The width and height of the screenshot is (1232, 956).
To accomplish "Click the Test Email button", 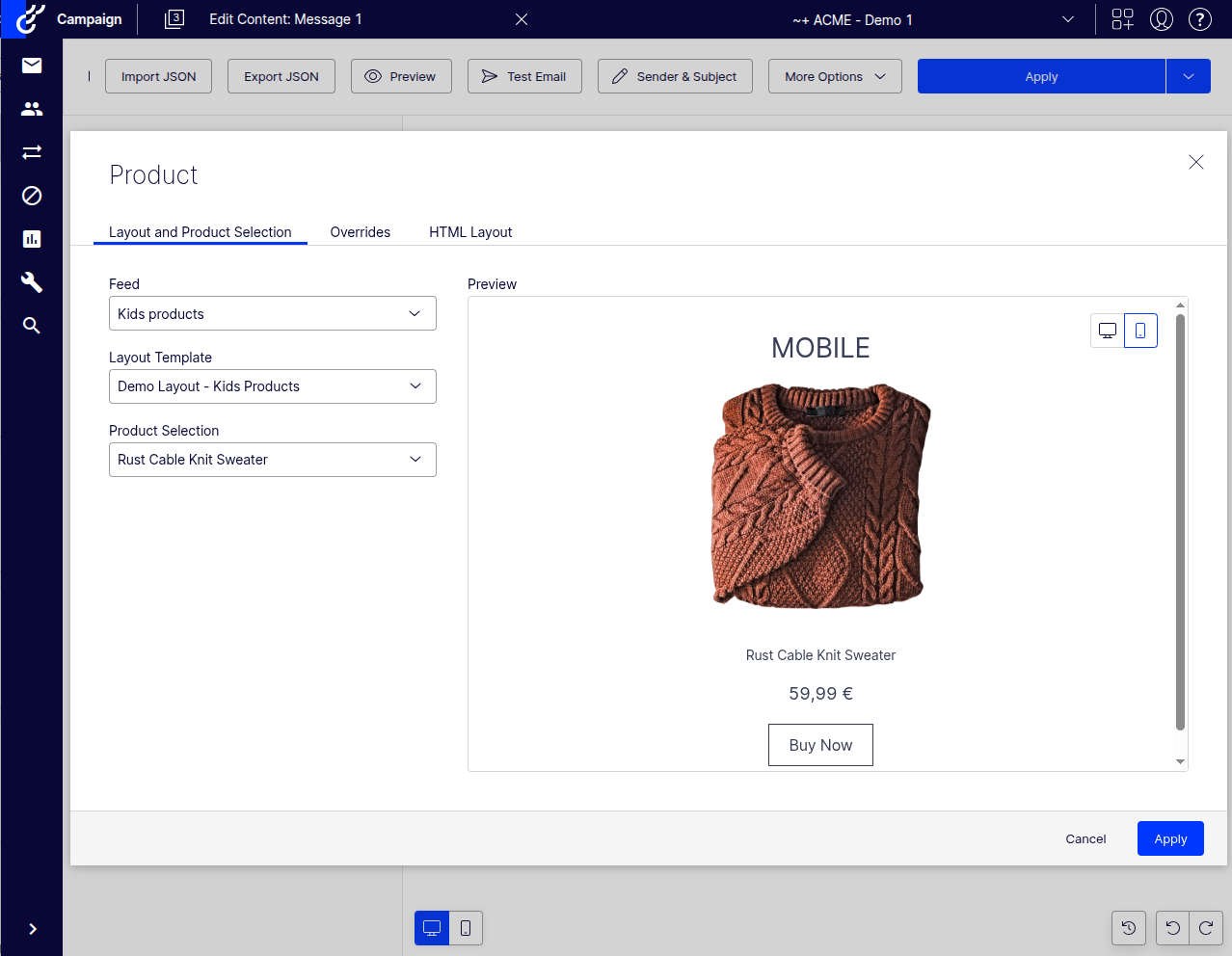I will tap(524, 76).
